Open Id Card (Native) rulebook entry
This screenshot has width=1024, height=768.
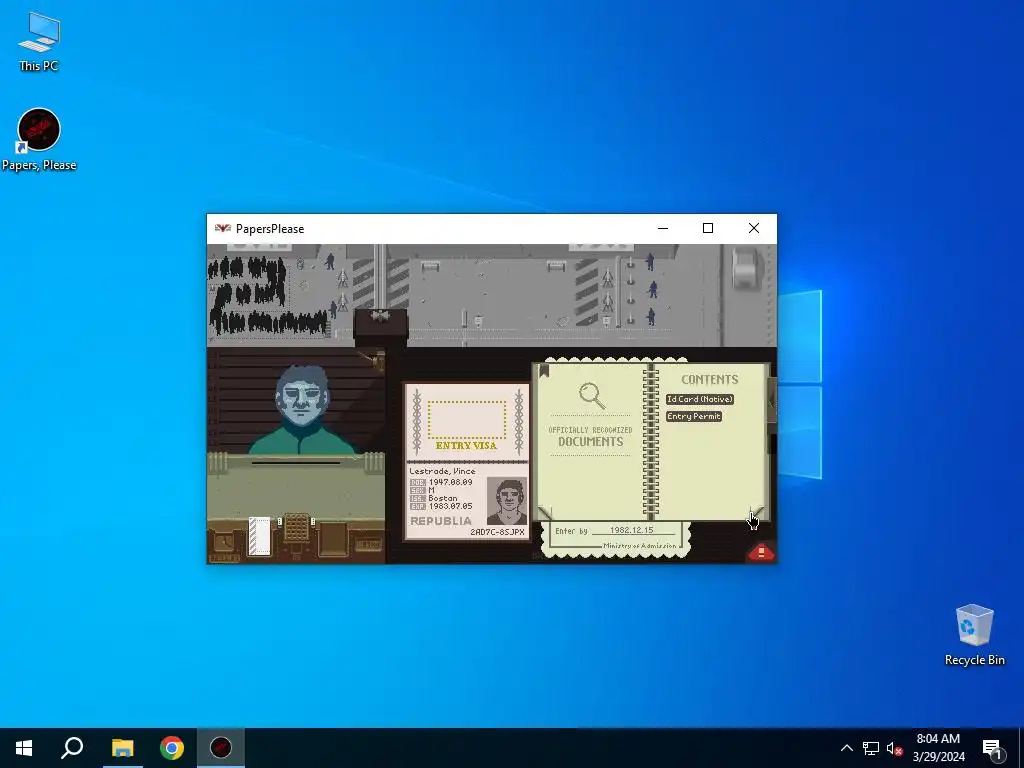[x=699, y=399]
